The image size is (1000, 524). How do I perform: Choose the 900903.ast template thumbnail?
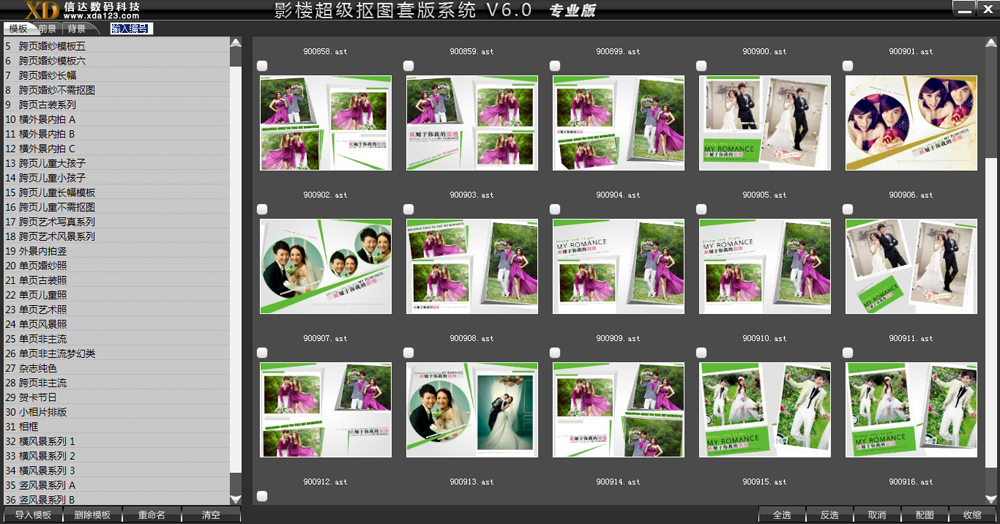coord(472,266)
